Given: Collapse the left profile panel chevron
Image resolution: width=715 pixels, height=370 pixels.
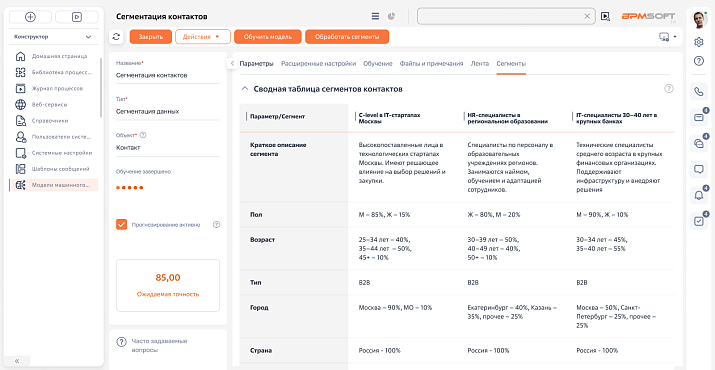Looking at the screenshot, I should pyautogui.click(x=232, y=64).
